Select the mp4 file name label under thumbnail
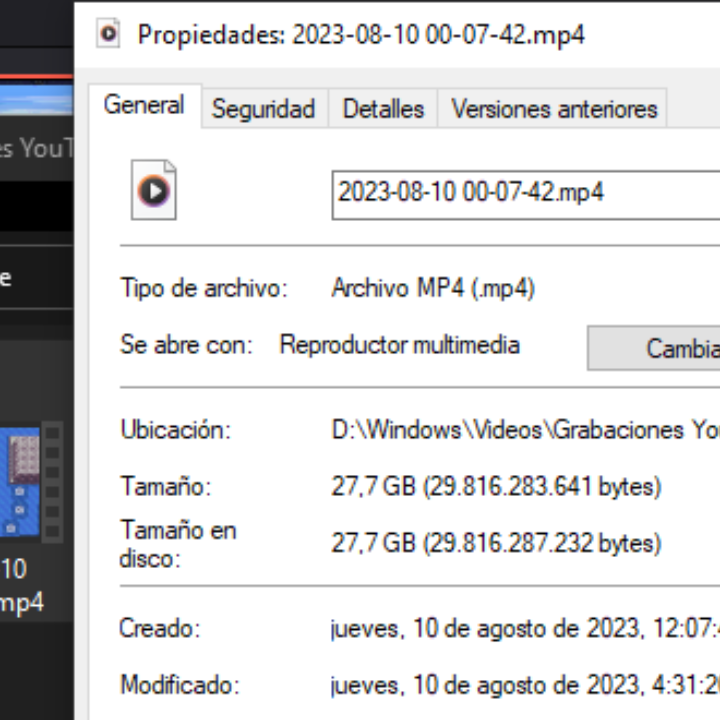720x720 pixels. tap(22, 585)
